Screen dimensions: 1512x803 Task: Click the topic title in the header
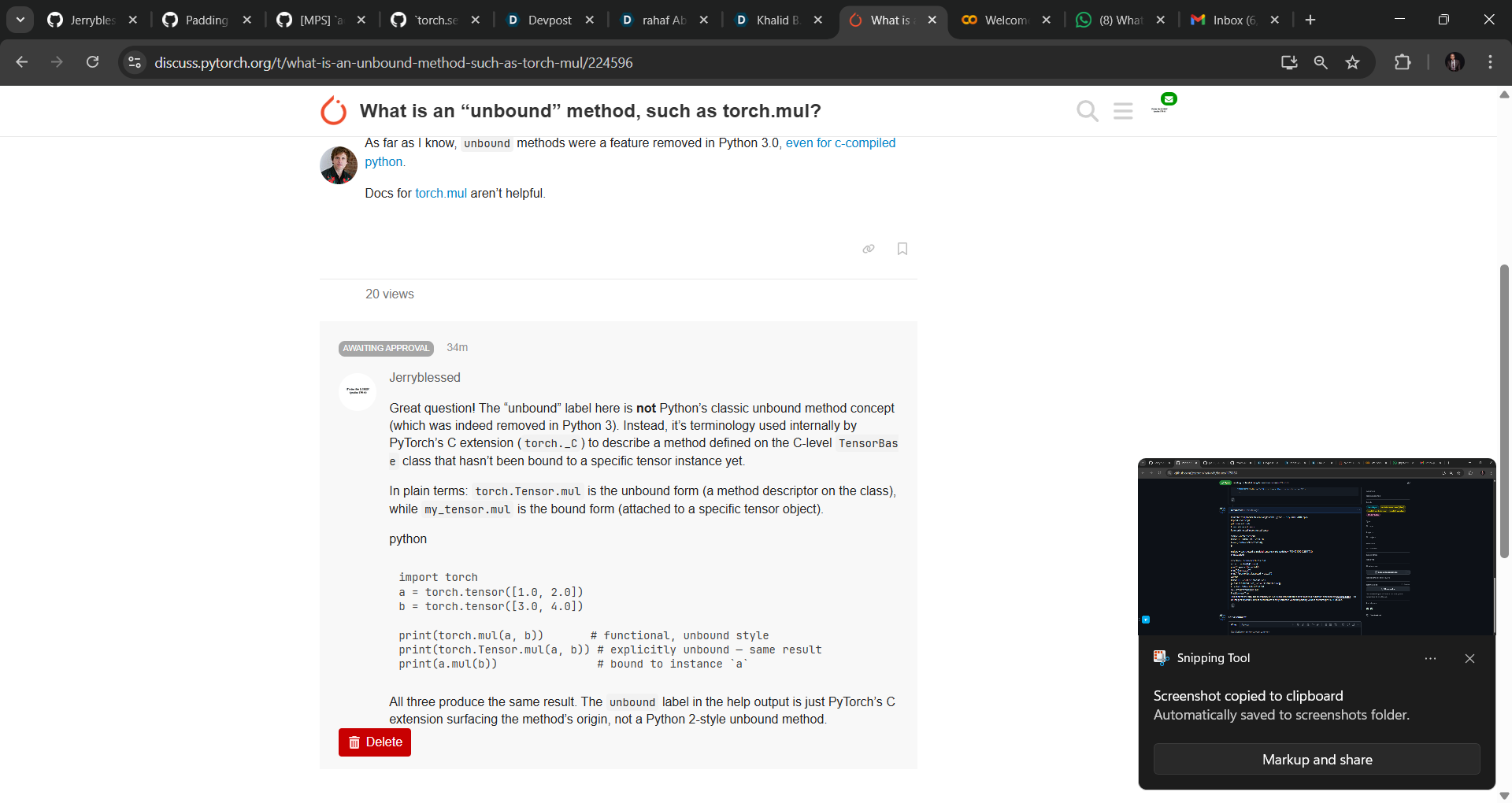[591, 111]
